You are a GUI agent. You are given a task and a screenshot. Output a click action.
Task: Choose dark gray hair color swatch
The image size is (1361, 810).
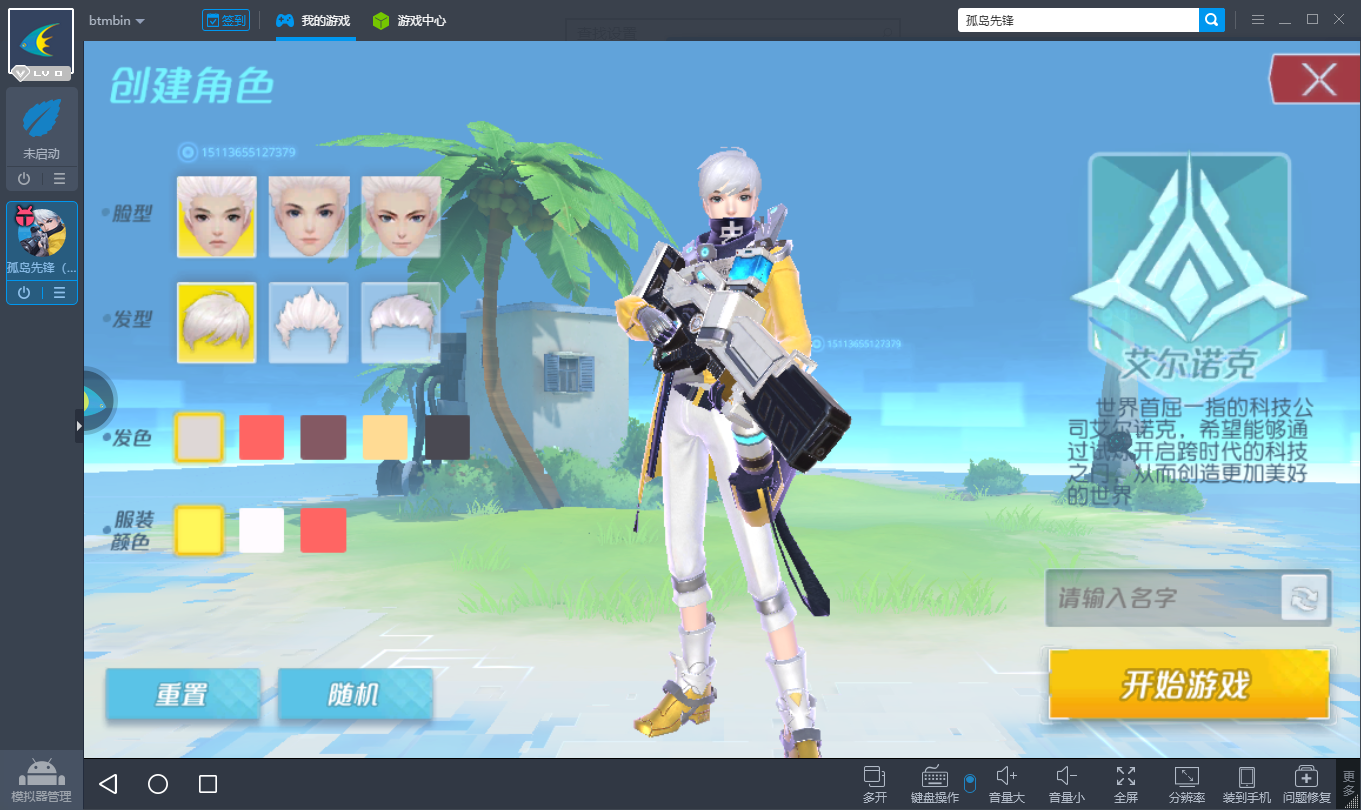click(x=447, y=437)
